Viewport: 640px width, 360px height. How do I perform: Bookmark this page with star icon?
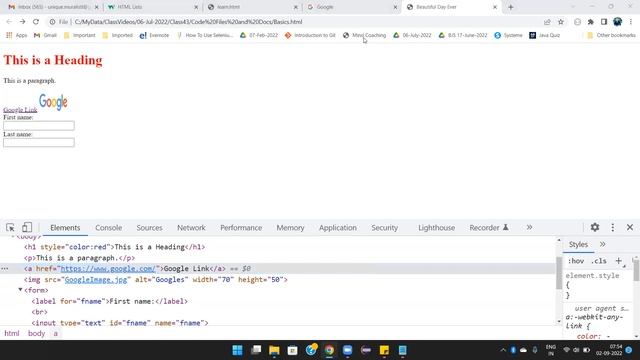(561, 22)
